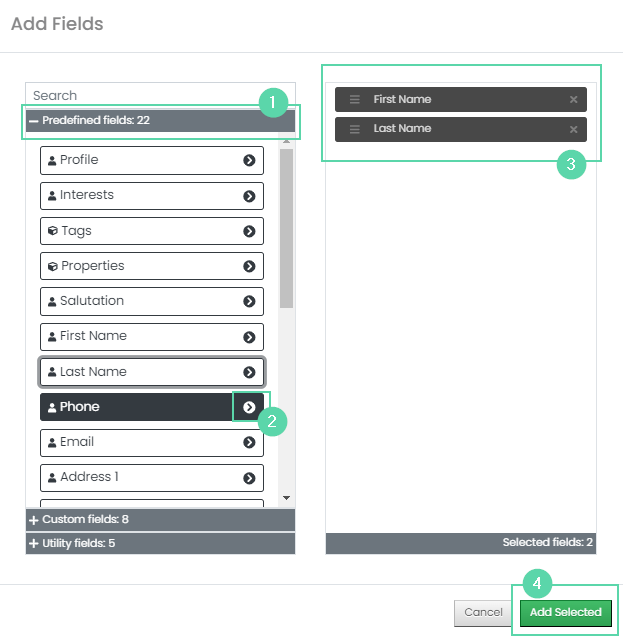Click the arrow icon on Tags field
This screenshot has width=623, height=638.
pos(249,231)
